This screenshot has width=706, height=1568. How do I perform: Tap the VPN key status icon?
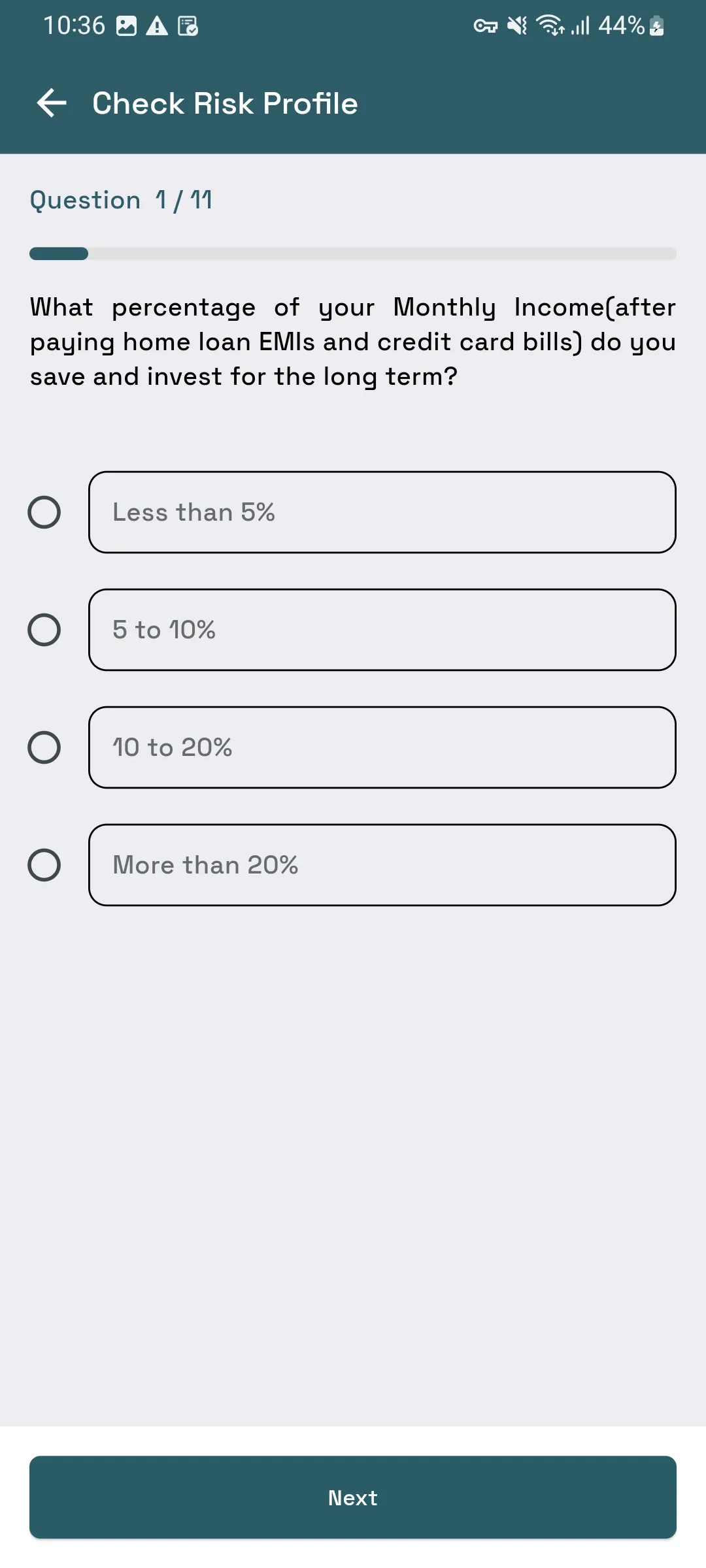[485, 26]
